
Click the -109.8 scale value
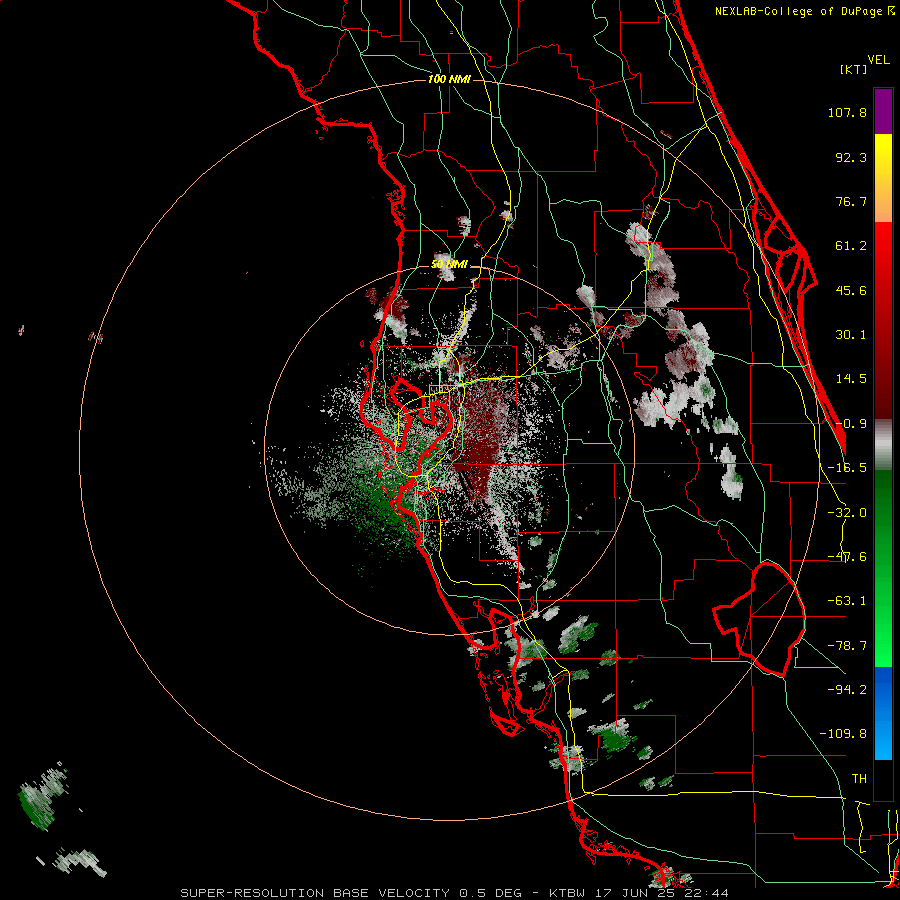pyautogui.click(x=844, y=734)
